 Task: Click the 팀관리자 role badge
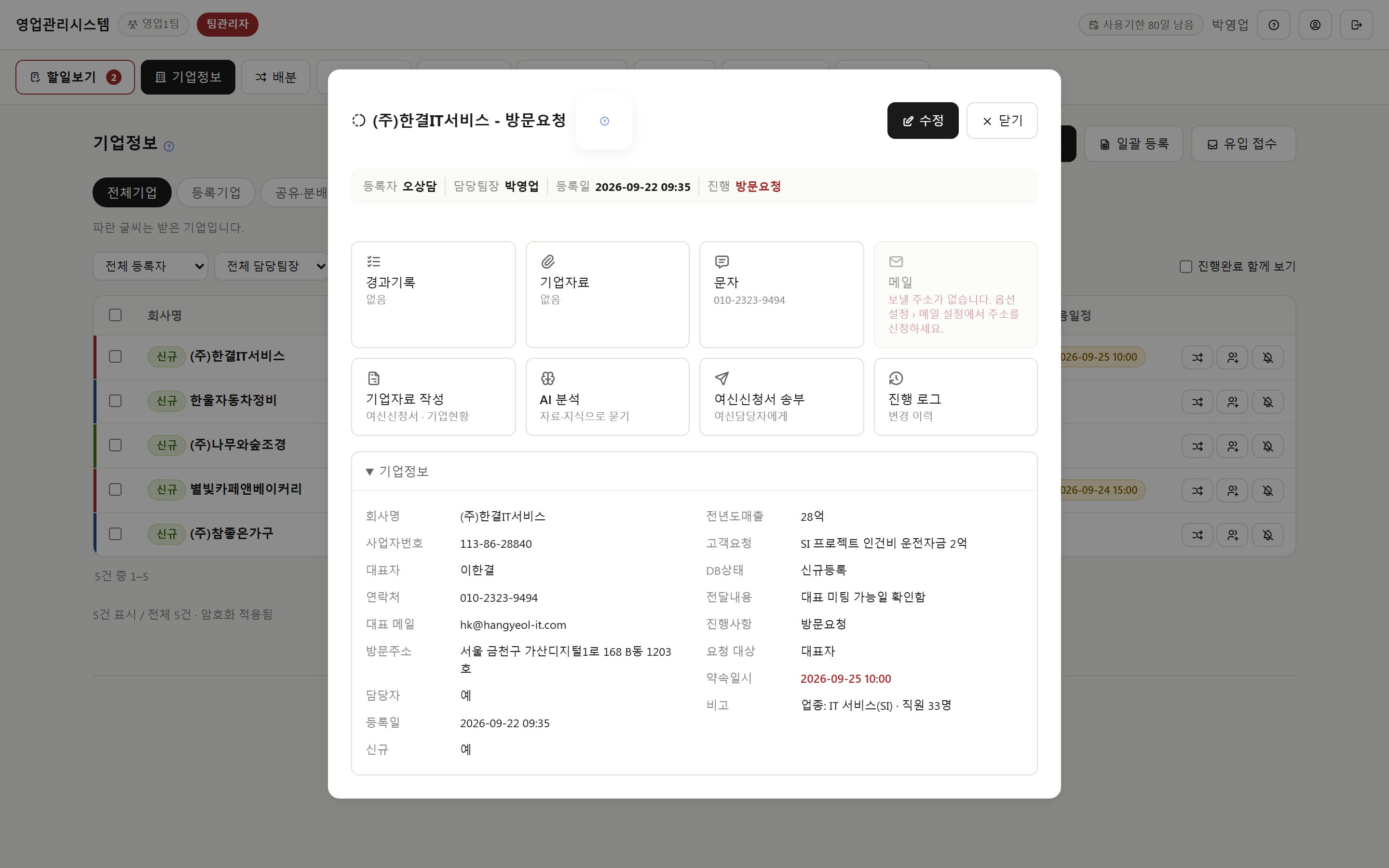227,24
